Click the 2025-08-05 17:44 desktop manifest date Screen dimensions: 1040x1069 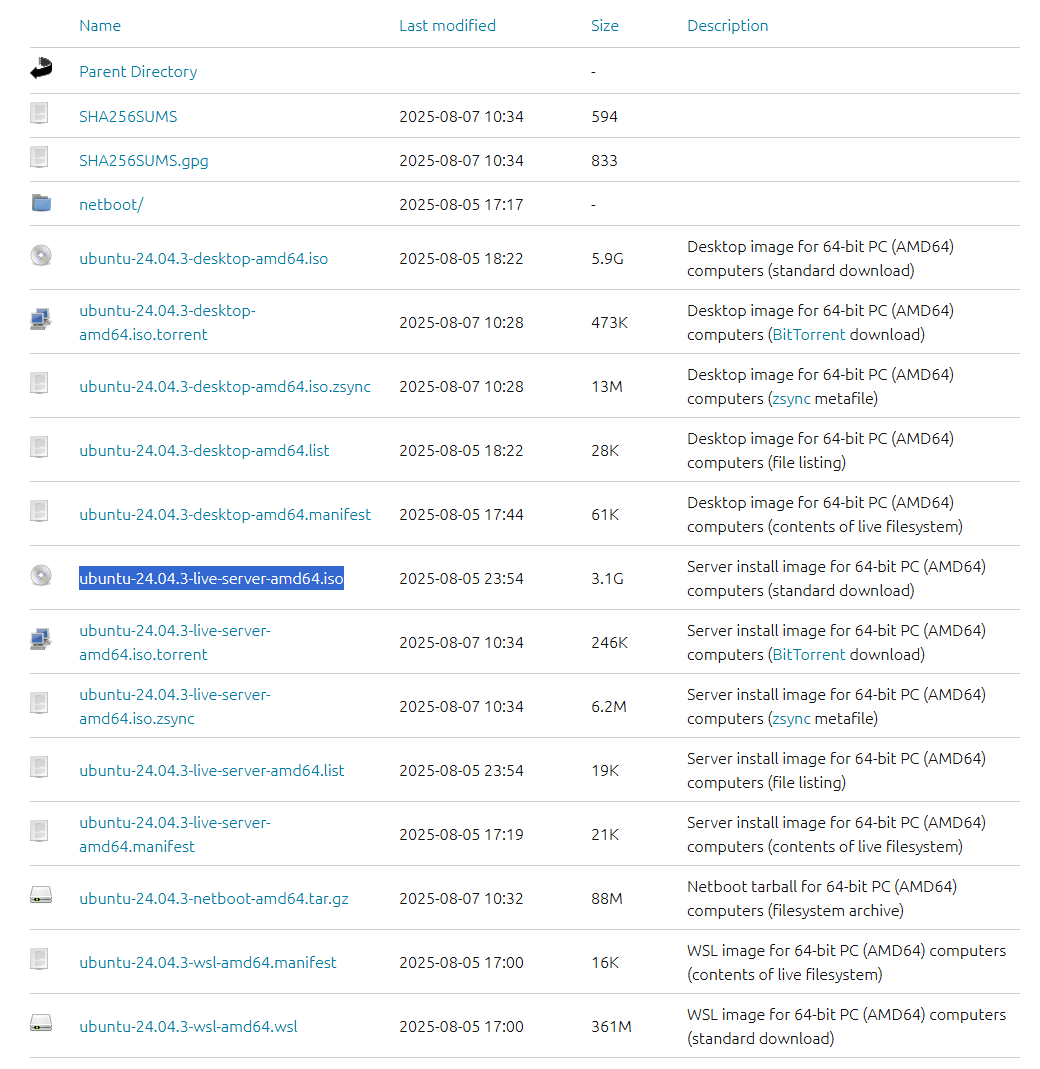[461, 515]
